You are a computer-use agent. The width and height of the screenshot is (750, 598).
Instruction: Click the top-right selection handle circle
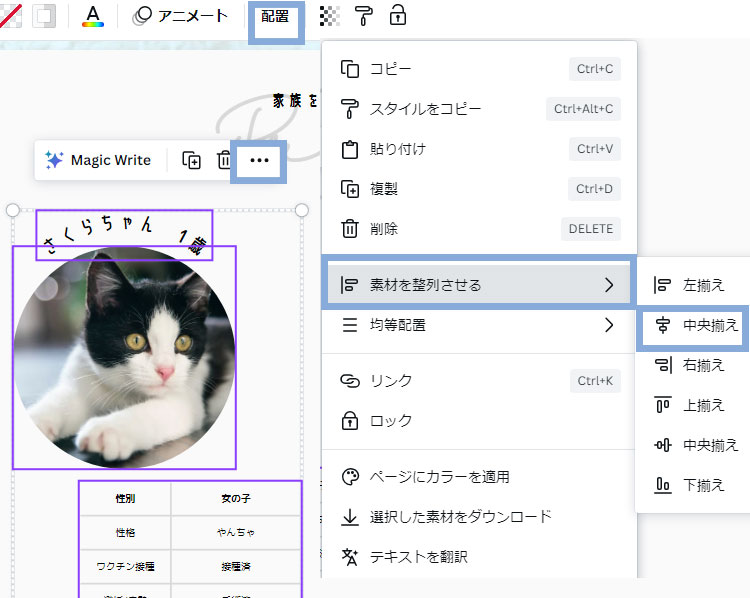(x=302, y=210)
